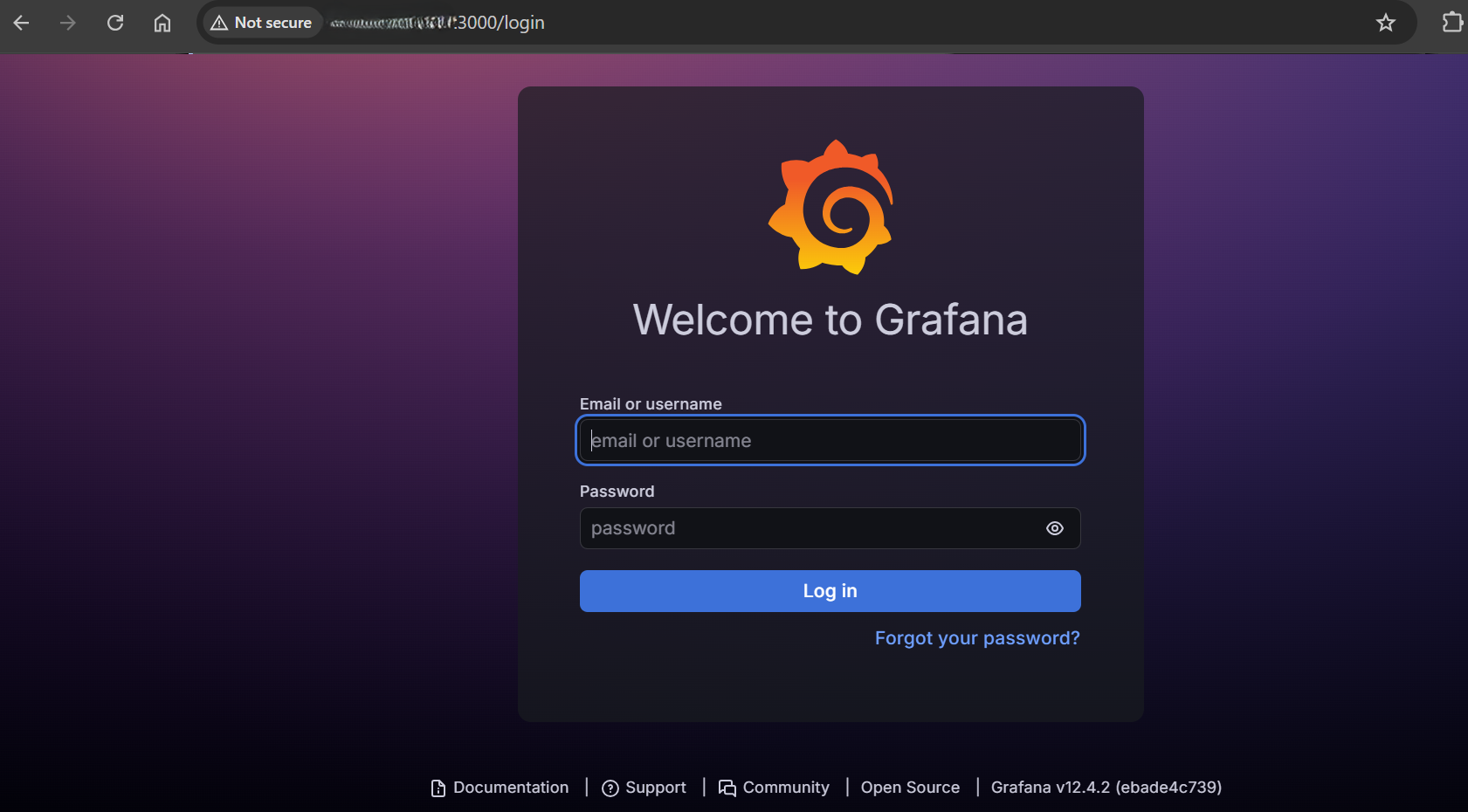Click the bookmark star icon
Screen dimensions: 1468x812
point(1386,23)
